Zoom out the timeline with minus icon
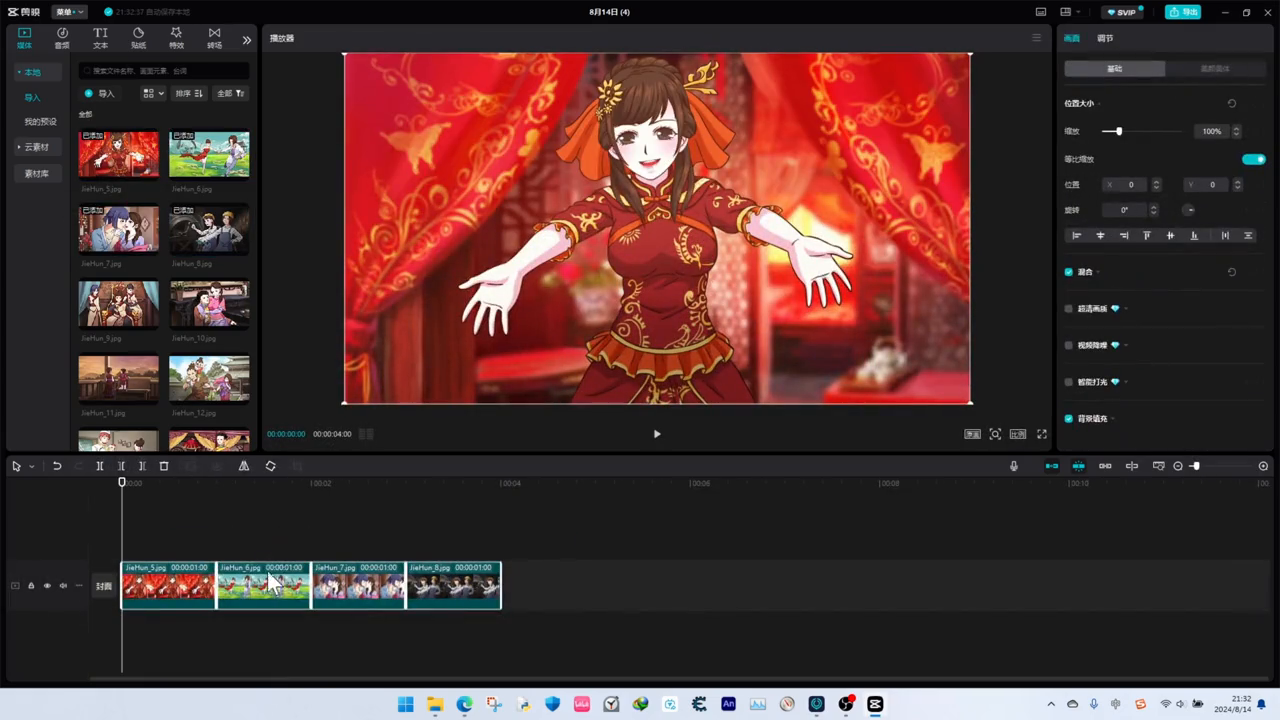The height and width of the screenshot is (720, 1280). (1178, 466)
